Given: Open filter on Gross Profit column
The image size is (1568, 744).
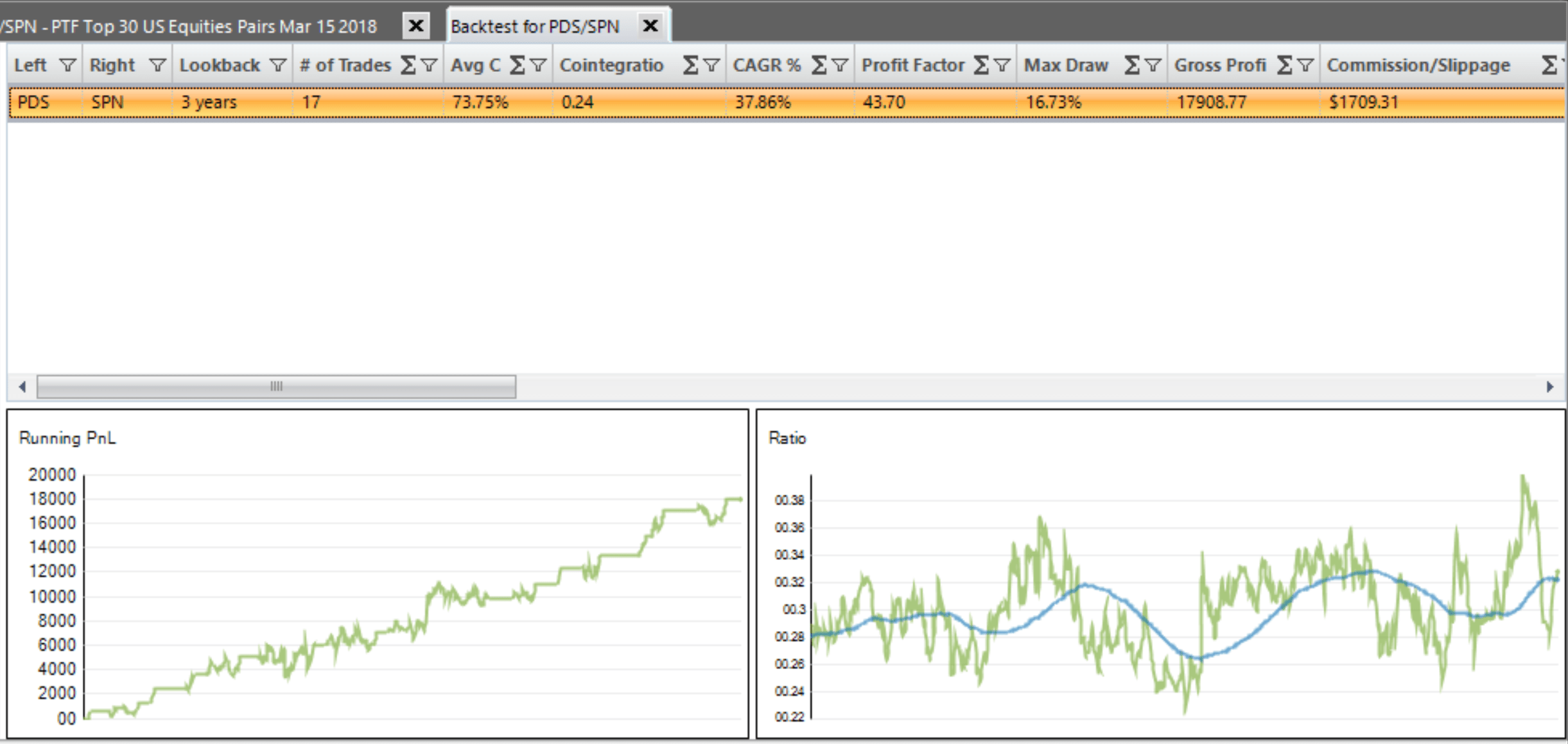Looking at the screenshot, I should point(1305,65).
